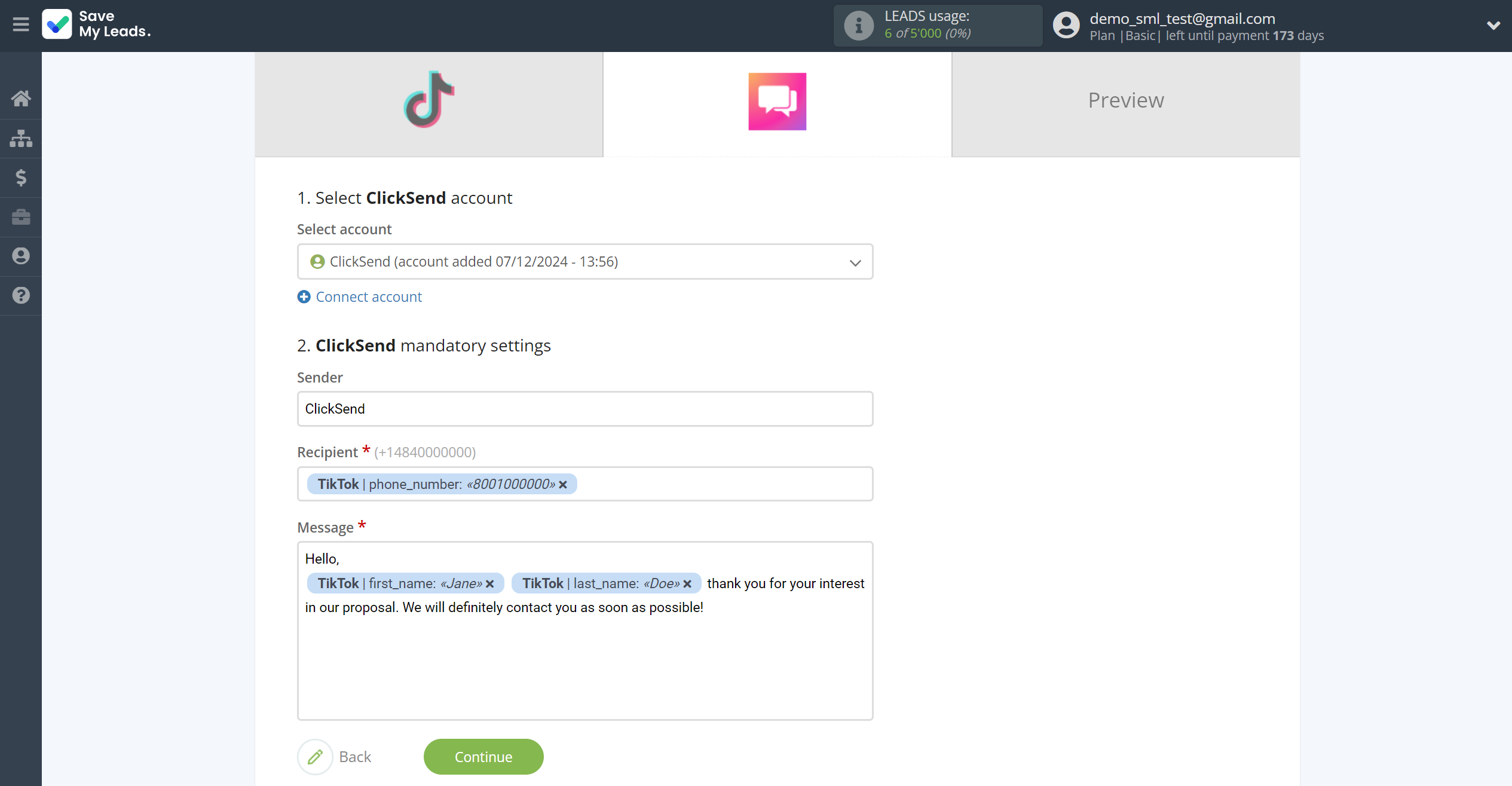Click the Recipient example number hint
Screen dimensions: 1512x786
point(425,452)
